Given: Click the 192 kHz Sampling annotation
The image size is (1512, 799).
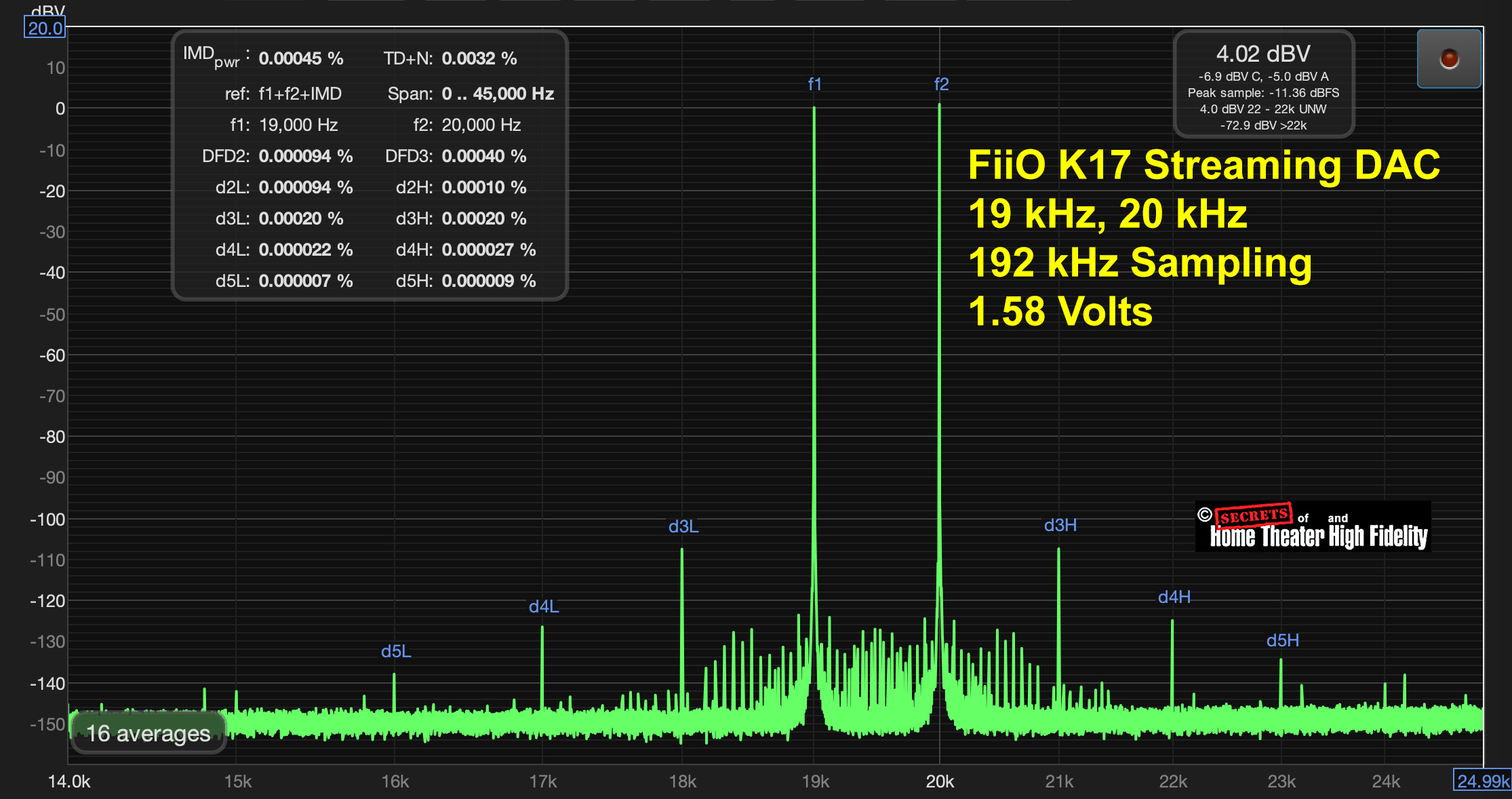Looking at the screenshot, I should [x=1140, y=262].
